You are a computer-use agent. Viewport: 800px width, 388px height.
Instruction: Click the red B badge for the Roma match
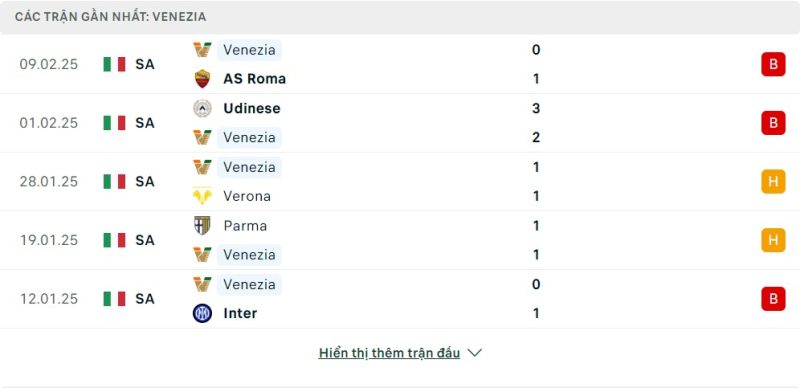pyautogui.click(x=773, y=64)
